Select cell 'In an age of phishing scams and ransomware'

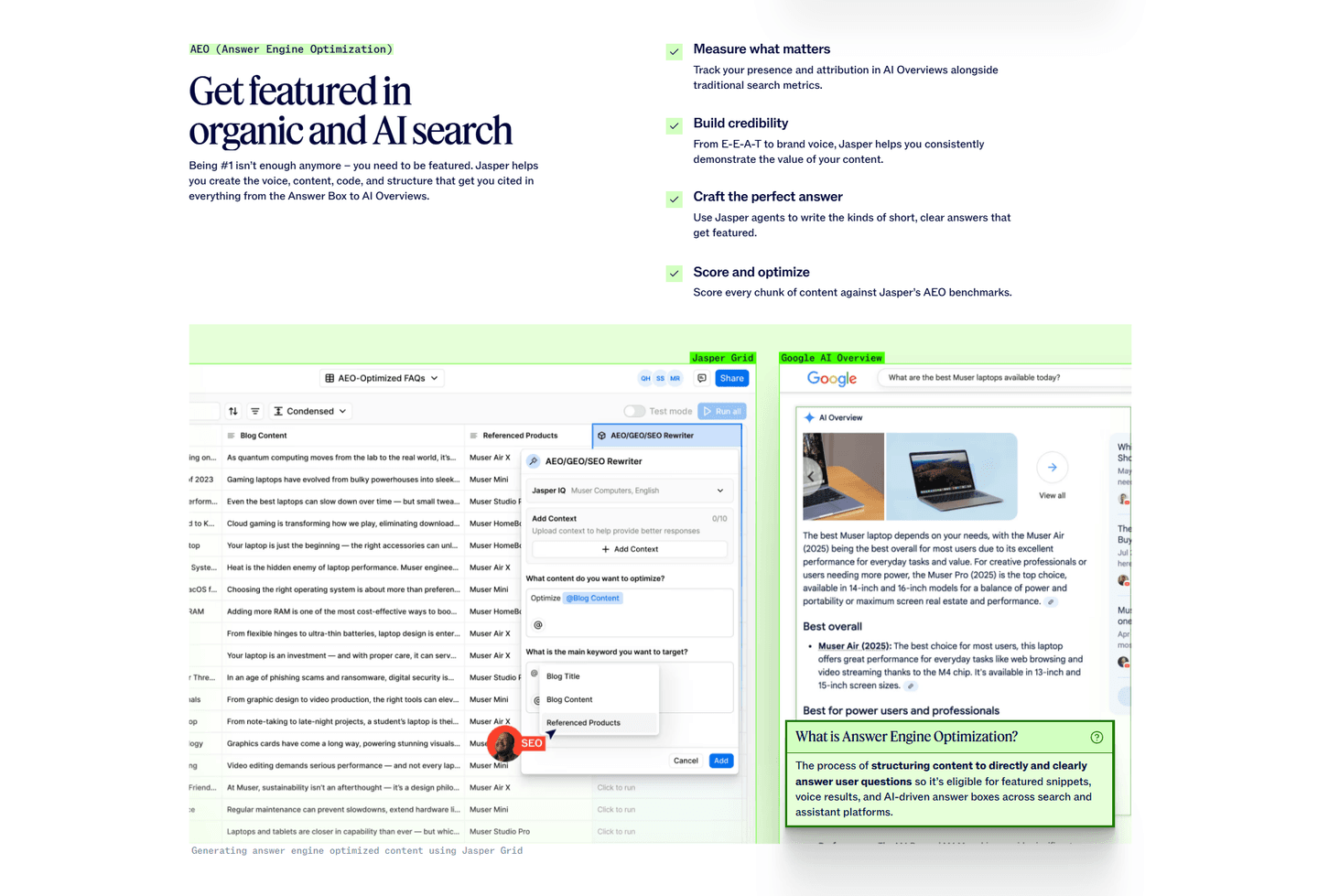(343, 677)
